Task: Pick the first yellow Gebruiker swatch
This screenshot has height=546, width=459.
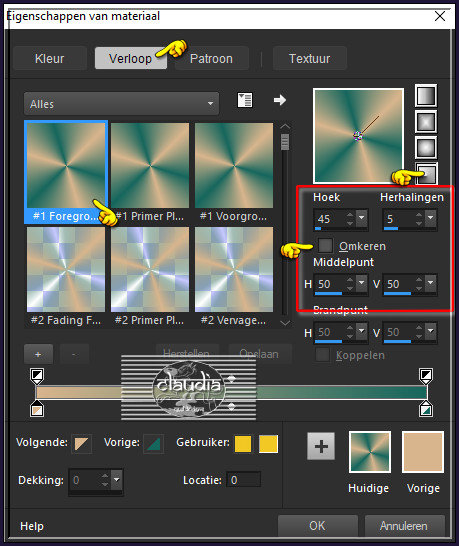Action: click(243, 444)
